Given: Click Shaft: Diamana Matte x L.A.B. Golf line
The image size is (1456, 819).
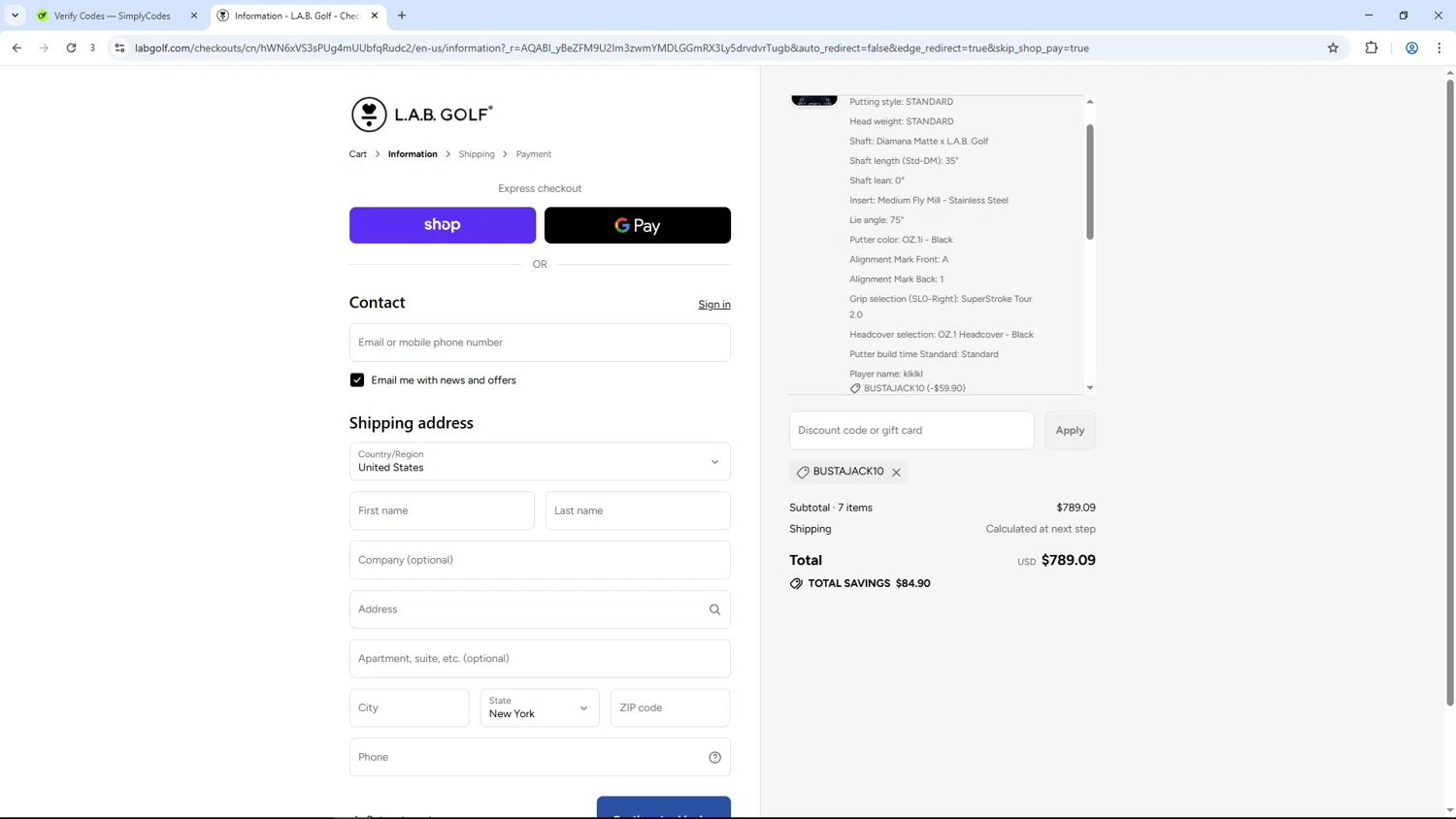Looking at the screenshot, I should coord(919,141).
